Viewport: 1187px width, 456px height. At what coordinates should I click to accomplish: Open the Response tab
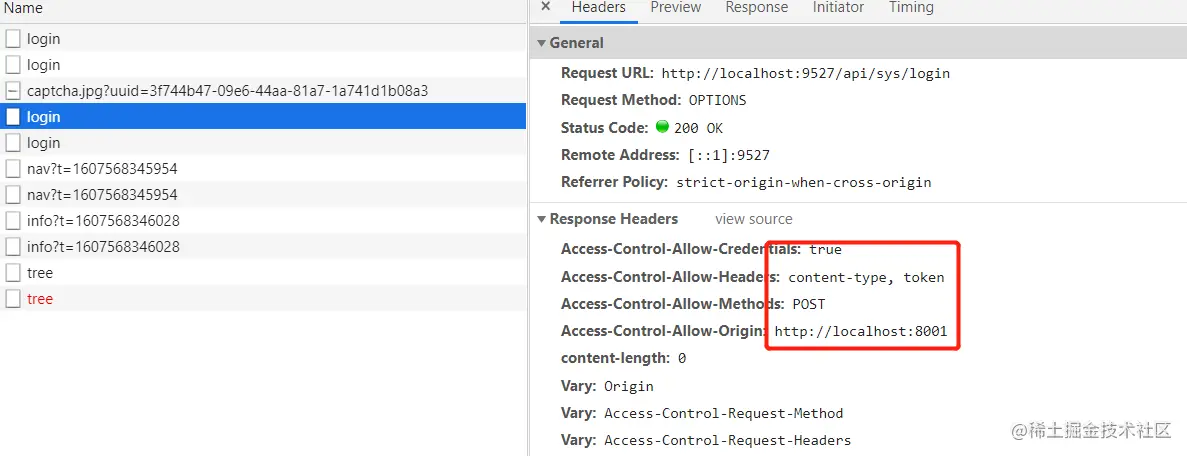coord(757,8)
